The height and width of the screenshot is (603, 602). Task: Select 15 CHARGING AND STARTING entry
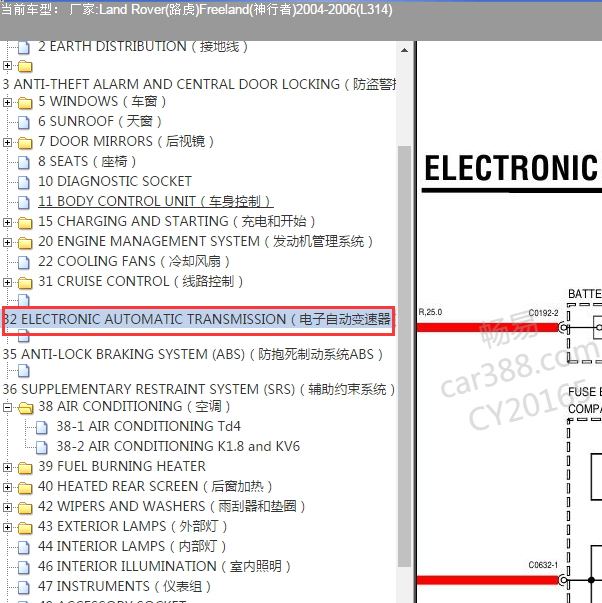(177, 222)
